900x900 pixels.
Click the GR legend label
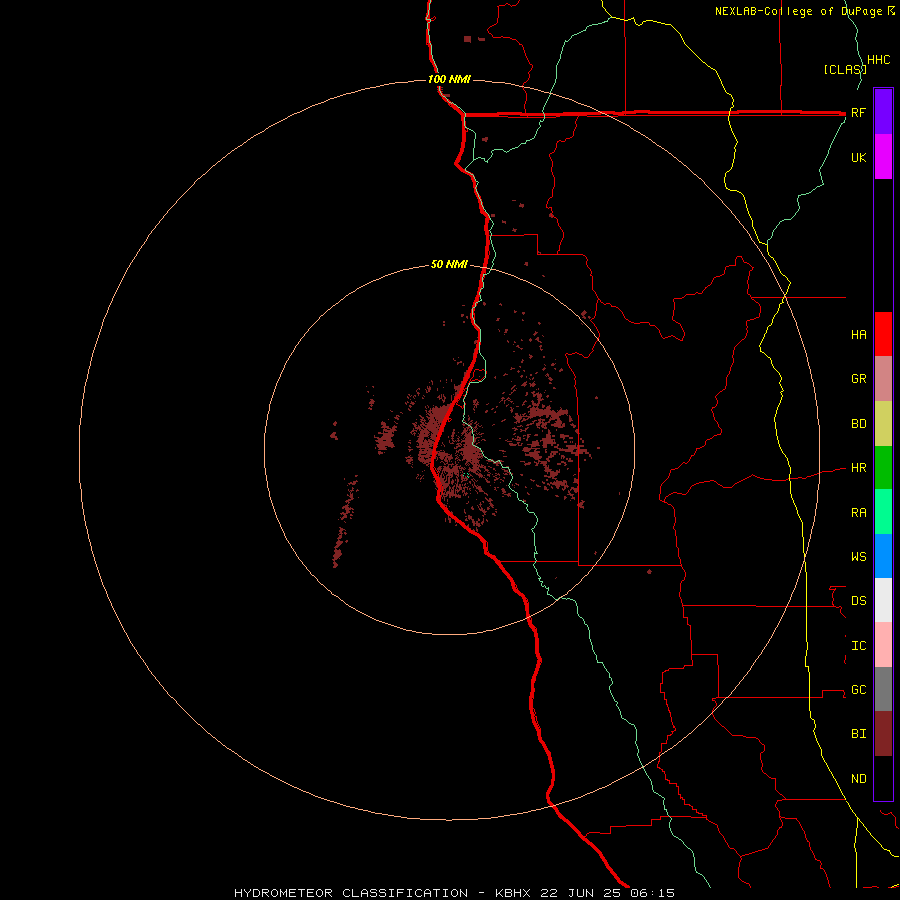coord(858,379)
